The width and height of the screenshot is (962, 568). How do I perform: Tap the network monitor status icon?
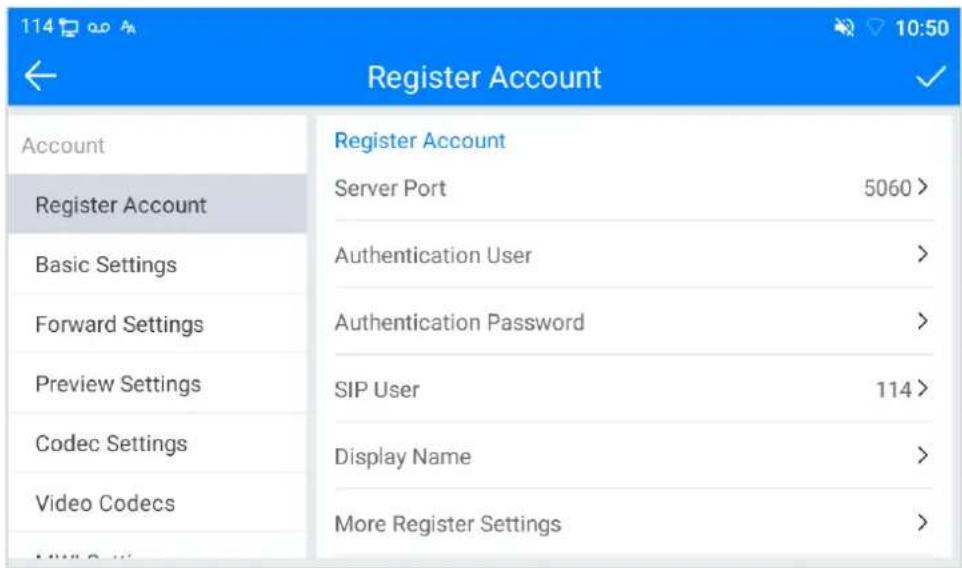69,28
